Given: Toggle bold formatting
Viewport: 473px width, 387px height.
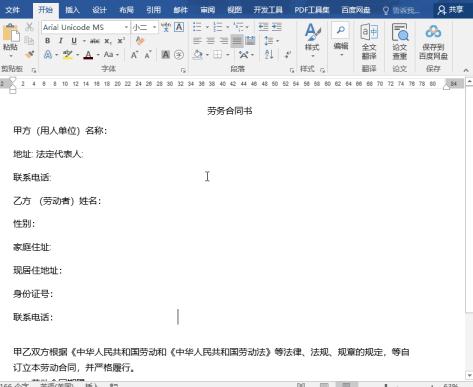Looking at the screenshot, I should (47, 41).
